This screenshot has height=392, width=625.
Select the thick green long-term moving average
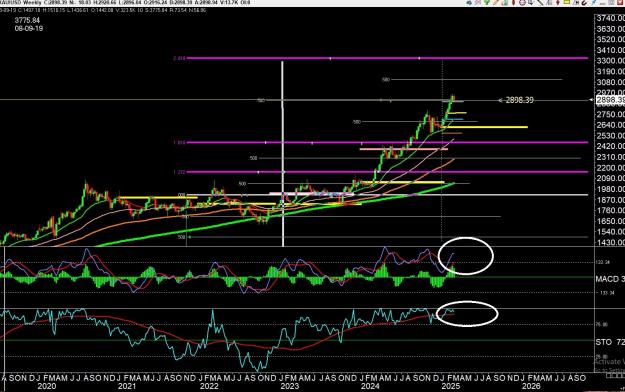click(275, 215)
